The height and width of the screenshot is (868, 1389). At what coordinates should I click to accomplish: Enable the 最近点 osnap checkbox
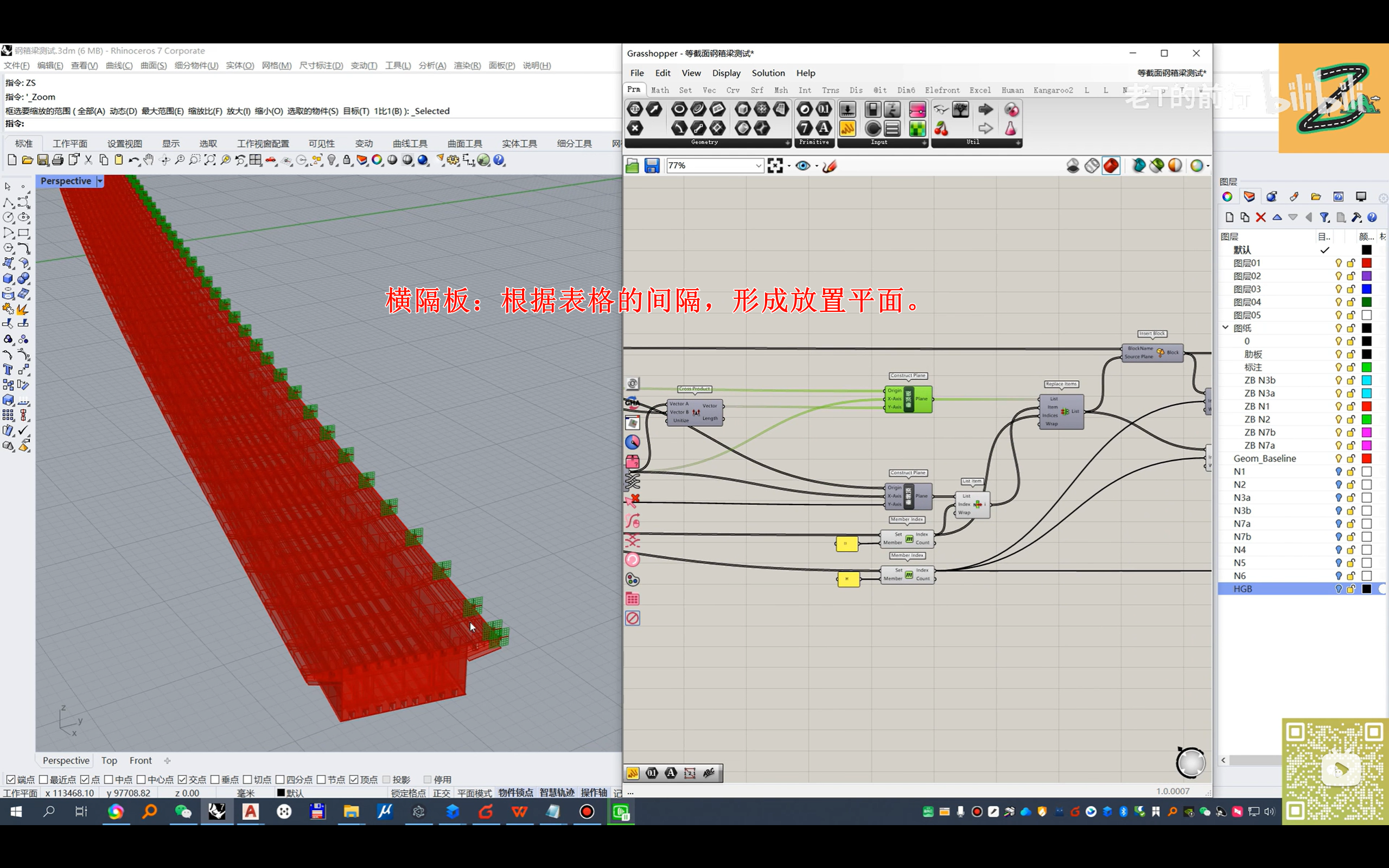point(43,780)
